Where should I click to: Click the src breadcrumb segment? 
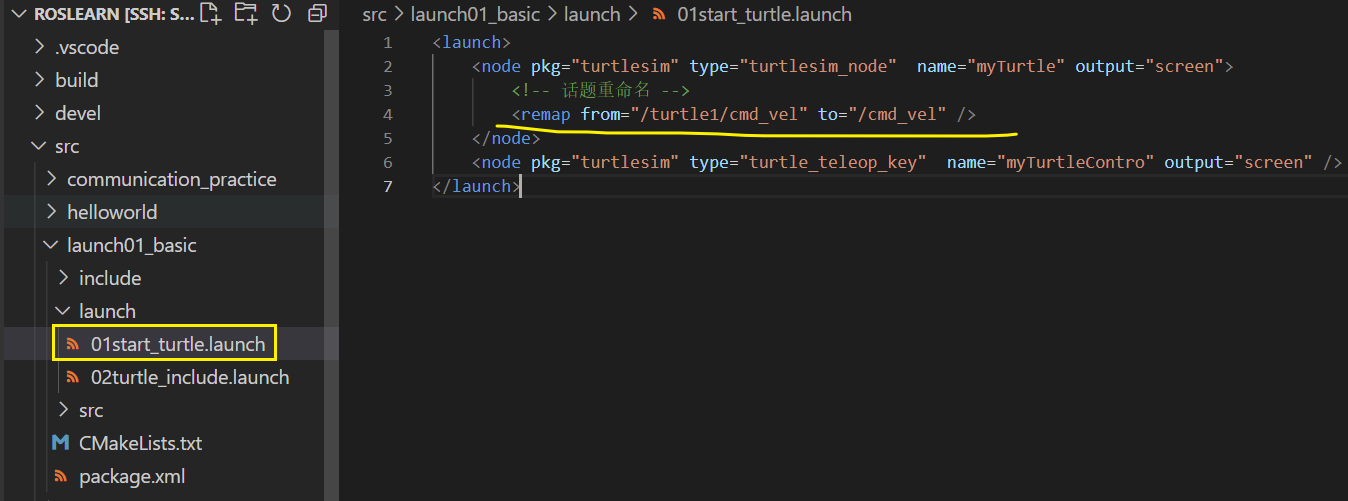tap(374, 14)
